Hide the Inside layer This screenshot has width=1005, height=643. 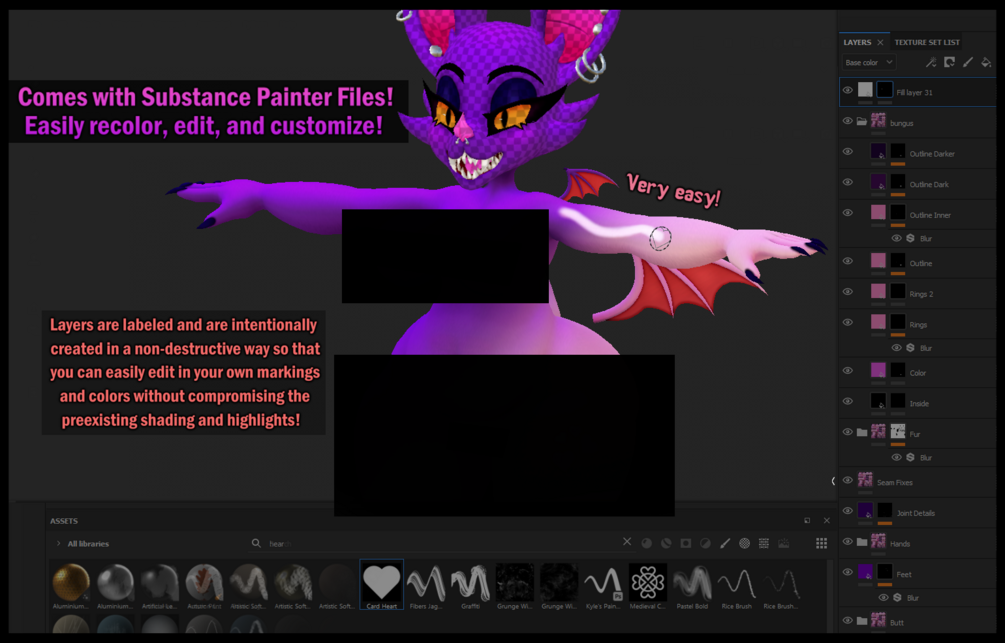[847, 401]
